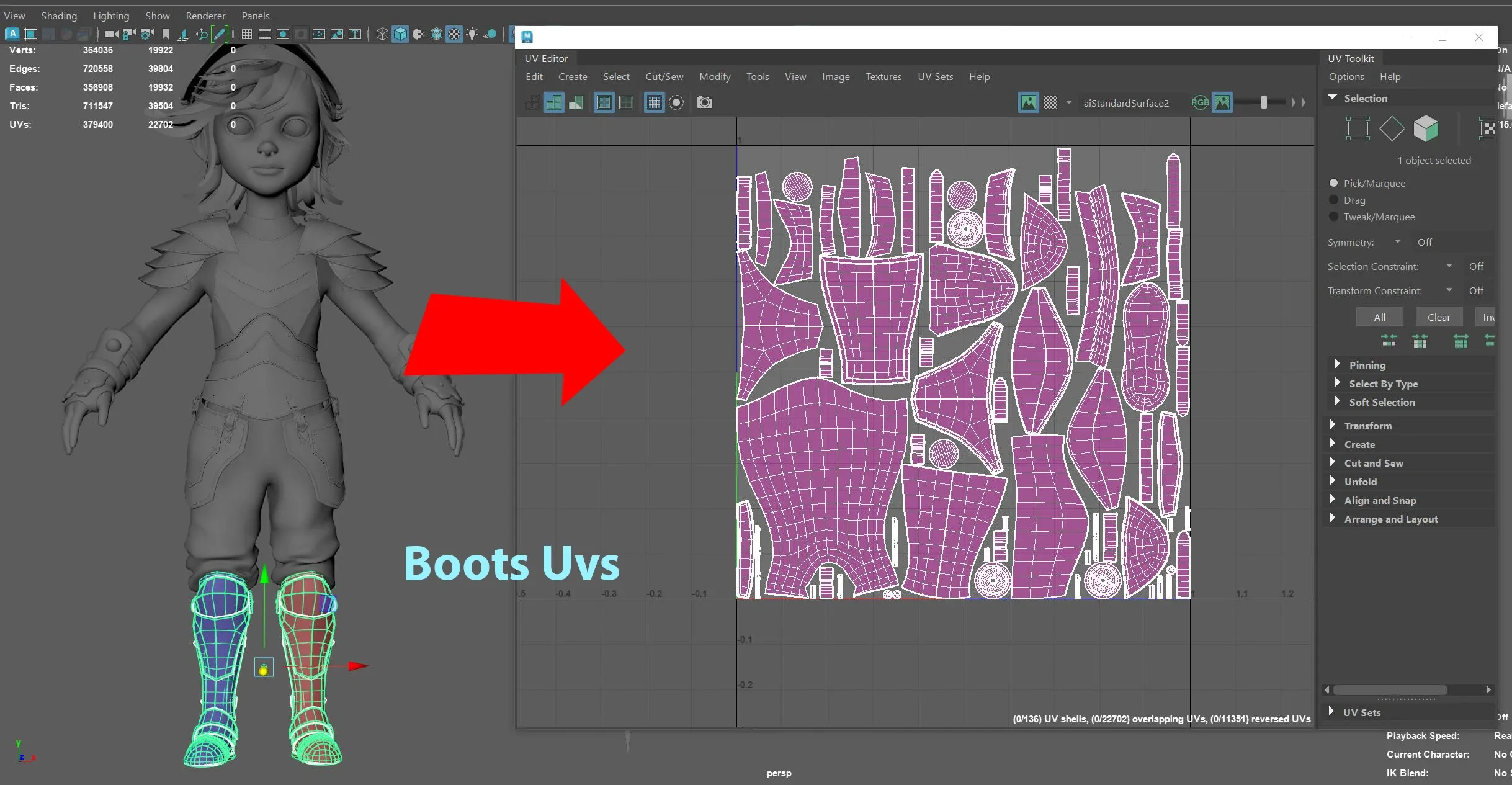Expand Arrange and Layout section
Viewport: 1512px width, 785px height.
click(1332, 518)
